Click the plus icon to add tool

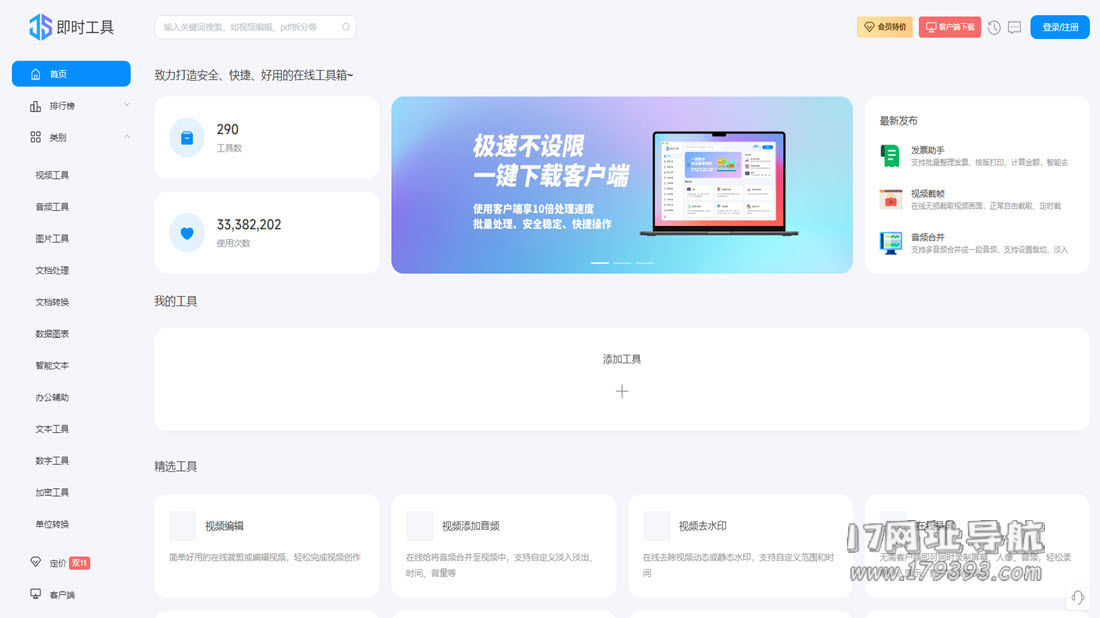point(622,391)
